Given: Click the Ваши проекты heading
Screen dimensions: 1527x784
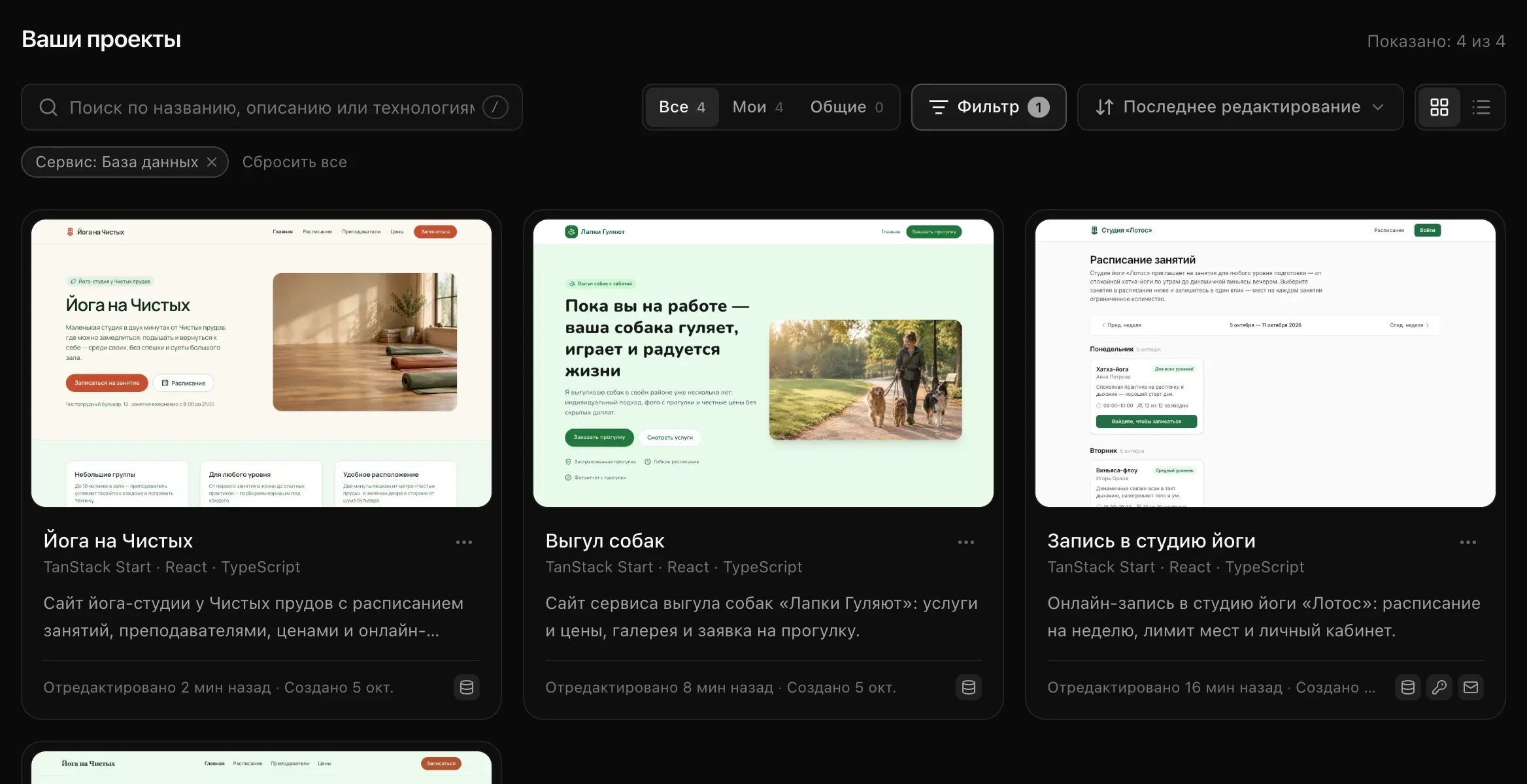Looking at the screenshot, I should click(x=101, y=39).
